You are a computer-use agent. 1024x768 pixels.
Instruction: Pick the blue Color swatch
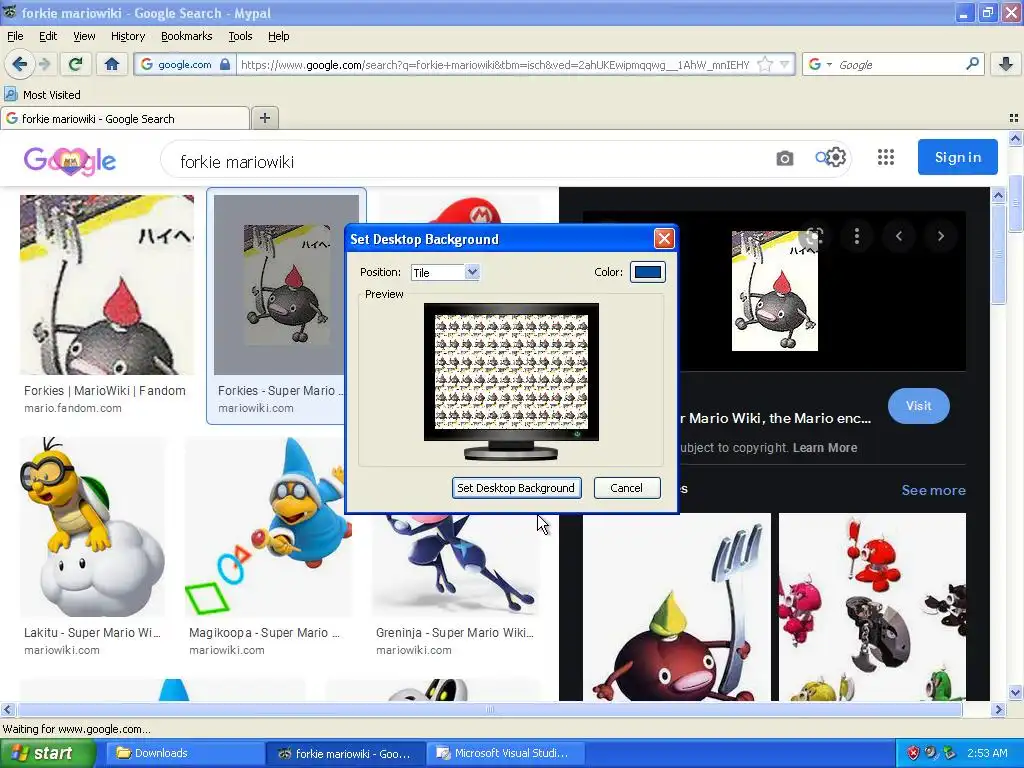click(x=647, y=272)
